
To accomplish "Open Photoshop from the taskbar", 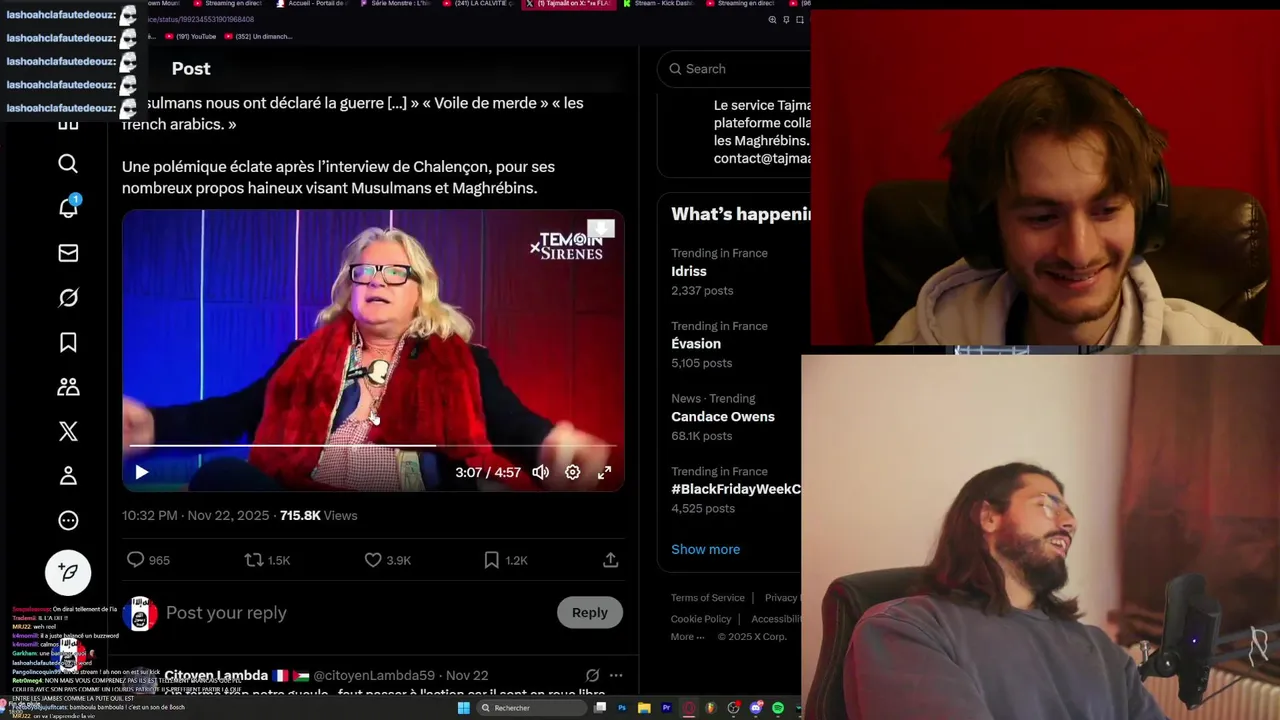I will tap(622, 708).
